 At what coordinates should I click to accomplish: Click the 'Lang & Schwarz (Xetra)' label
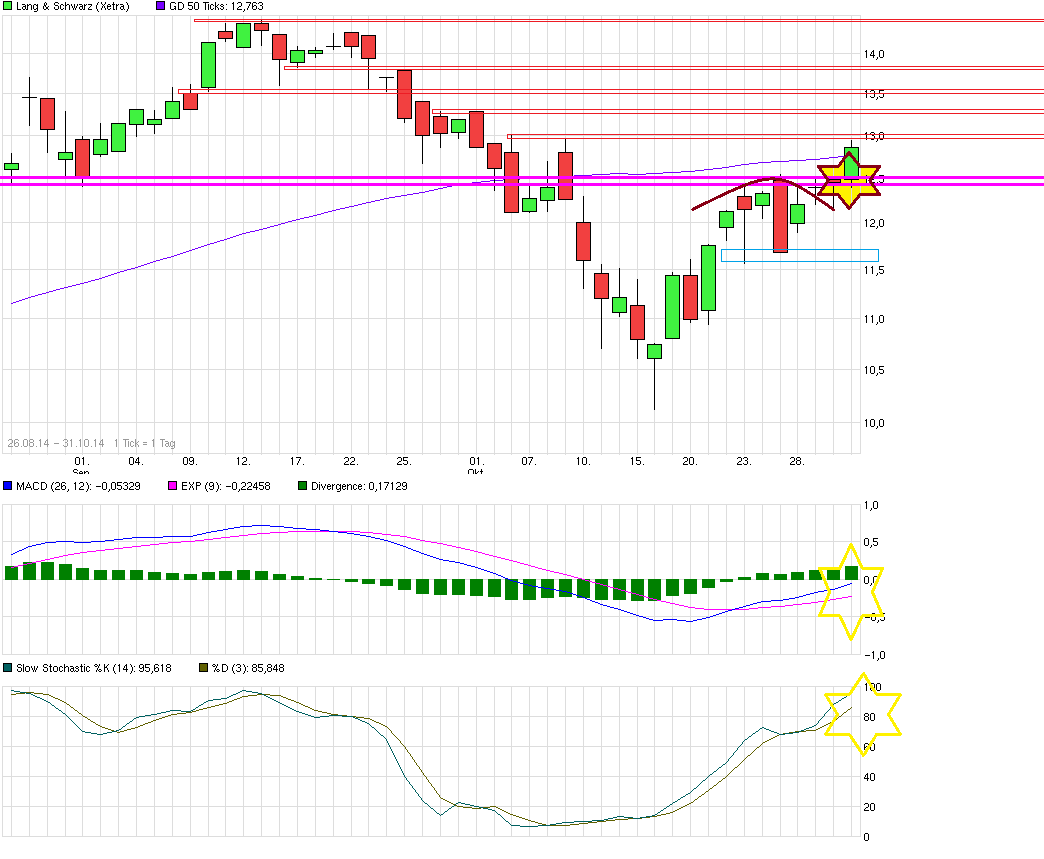[x=73, y=6]
